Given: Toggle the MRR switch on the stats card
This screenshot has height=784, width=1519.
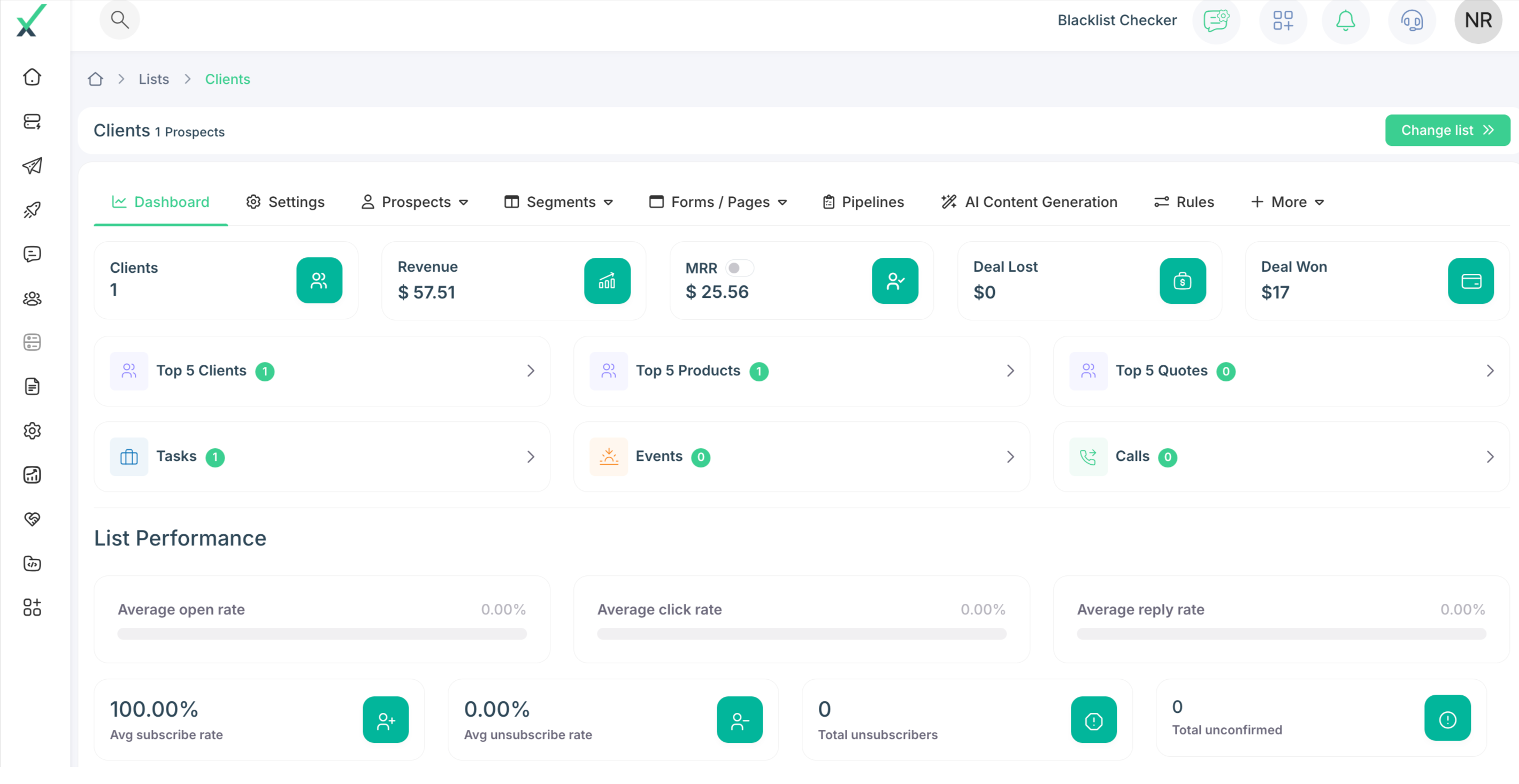Looking at the screenshot, I should click(x=741, y=267).
